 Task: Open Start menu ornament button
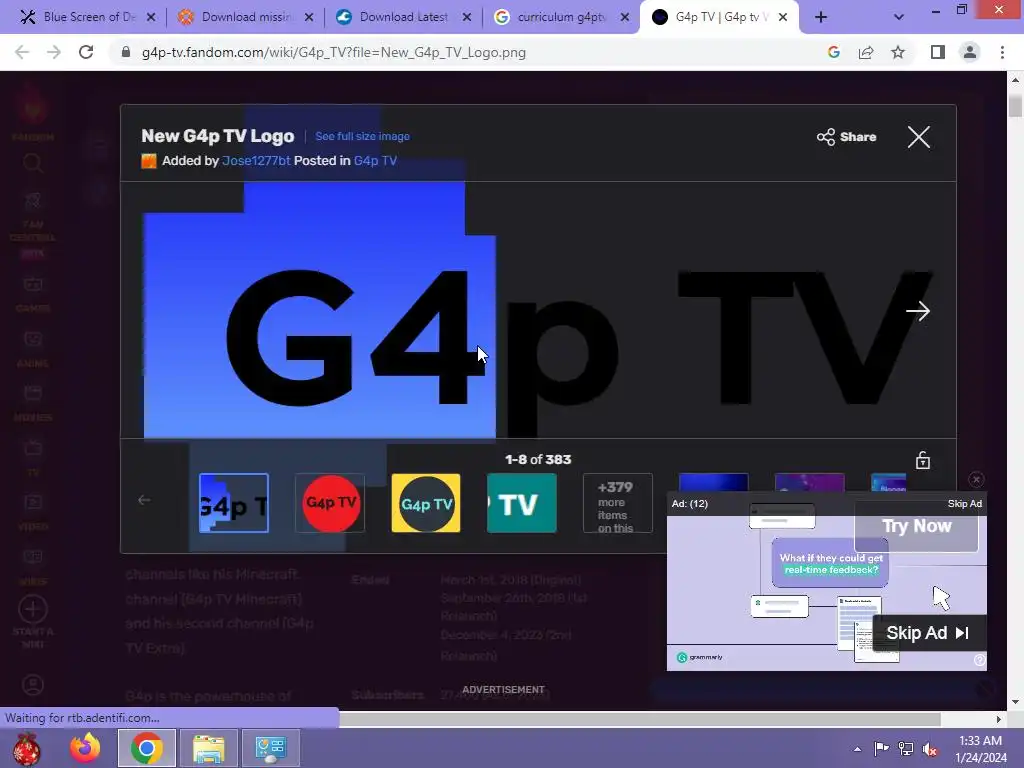pyautogui.click(x=27, y=748)
